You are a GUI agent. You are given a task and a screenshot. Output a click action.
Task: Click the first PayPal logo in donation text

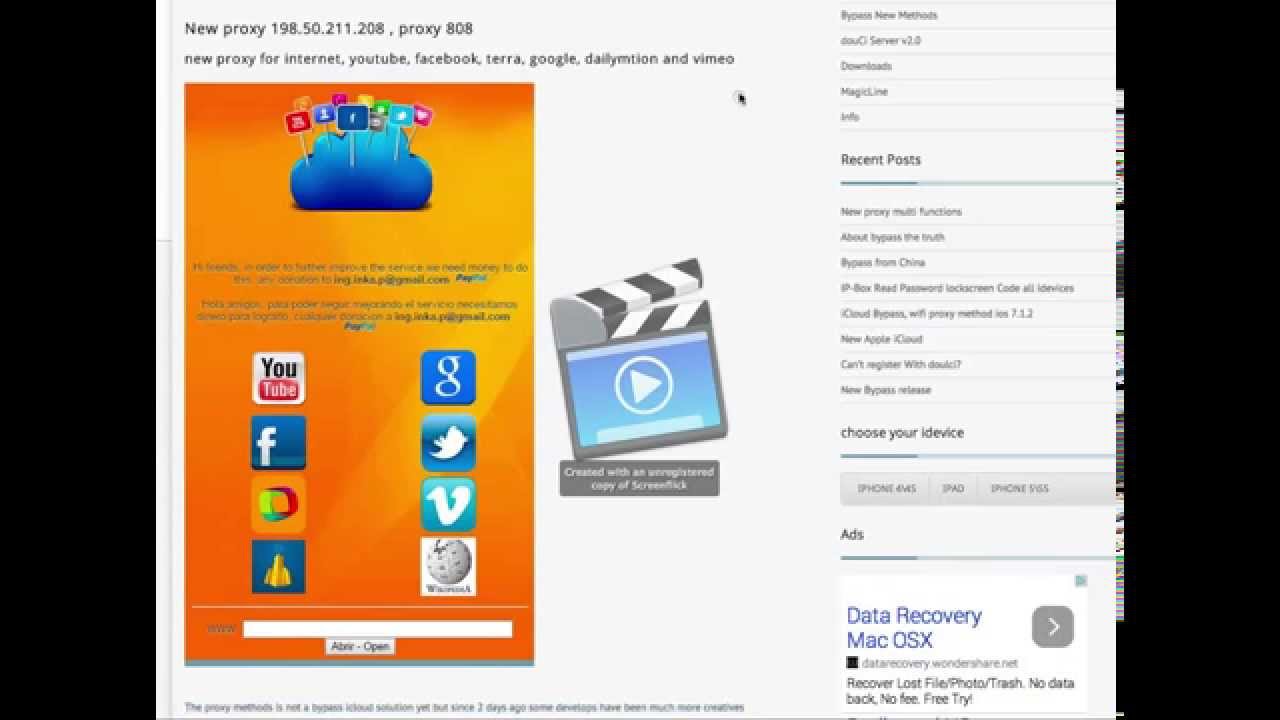(x=471, y=278)
